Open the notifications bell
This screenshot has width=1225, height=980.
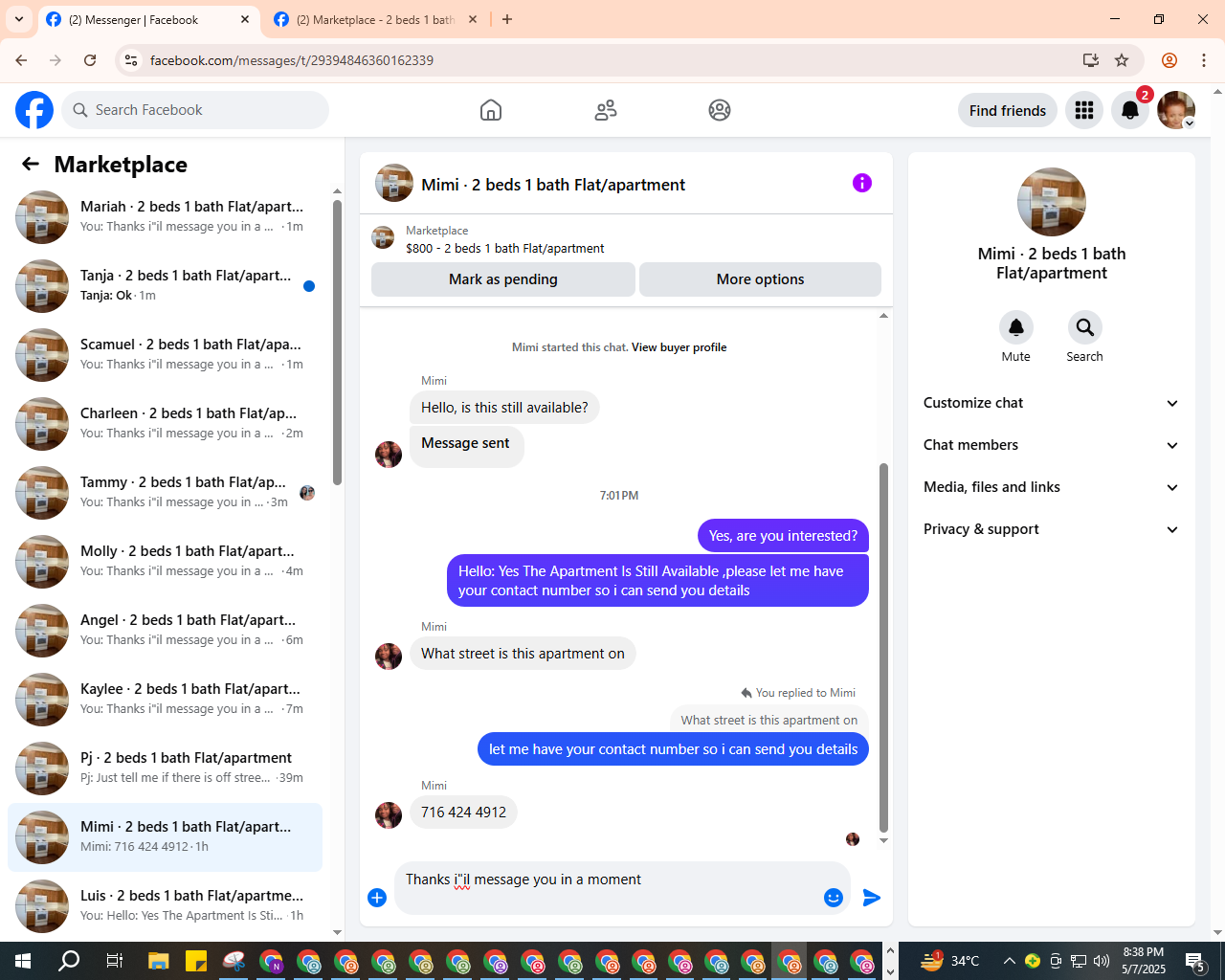(x=1130, y=110)
